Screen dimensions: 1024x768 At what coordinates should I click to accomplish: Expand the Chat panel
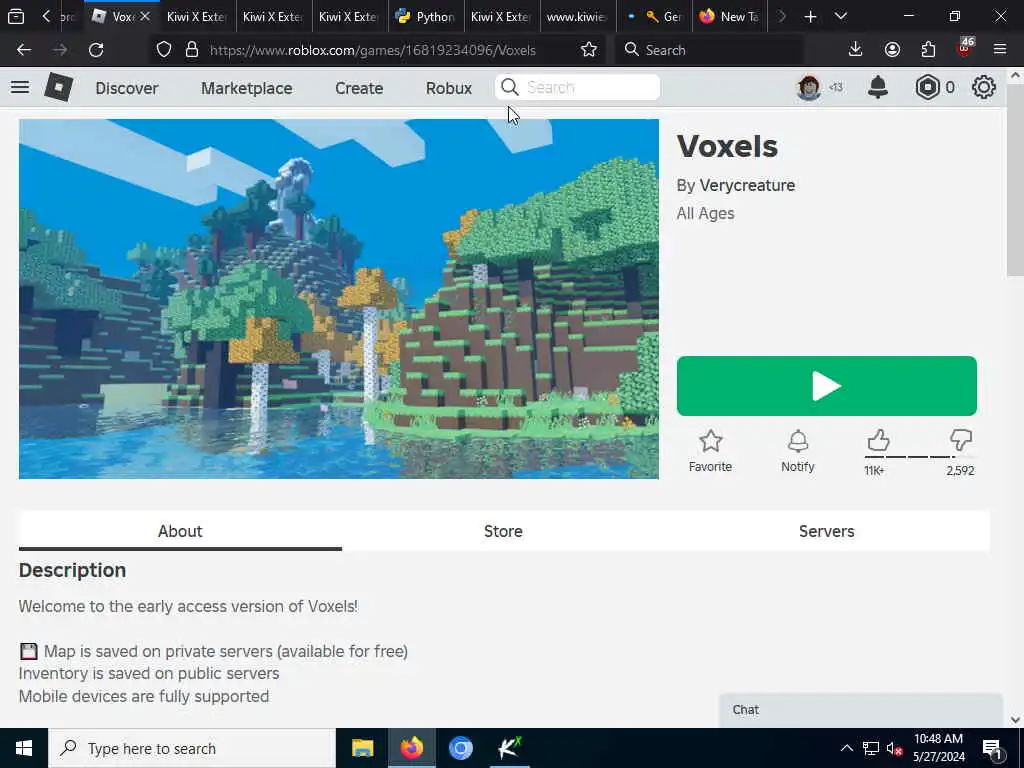861,710
